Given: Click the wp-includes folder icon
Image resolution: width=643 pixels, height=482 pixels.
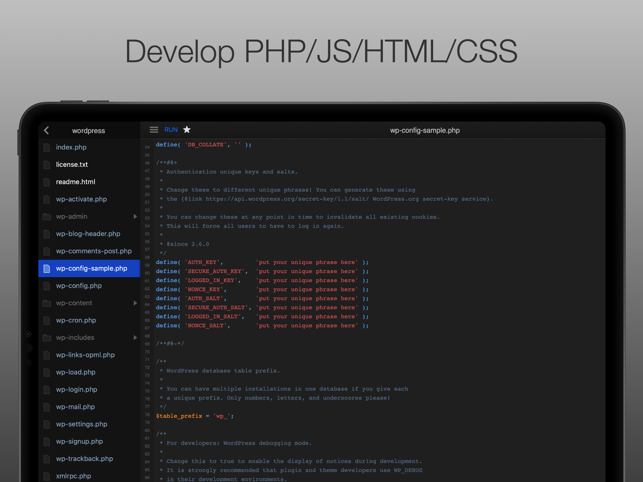Looking at the screenshot, I should tap(47, 338).
